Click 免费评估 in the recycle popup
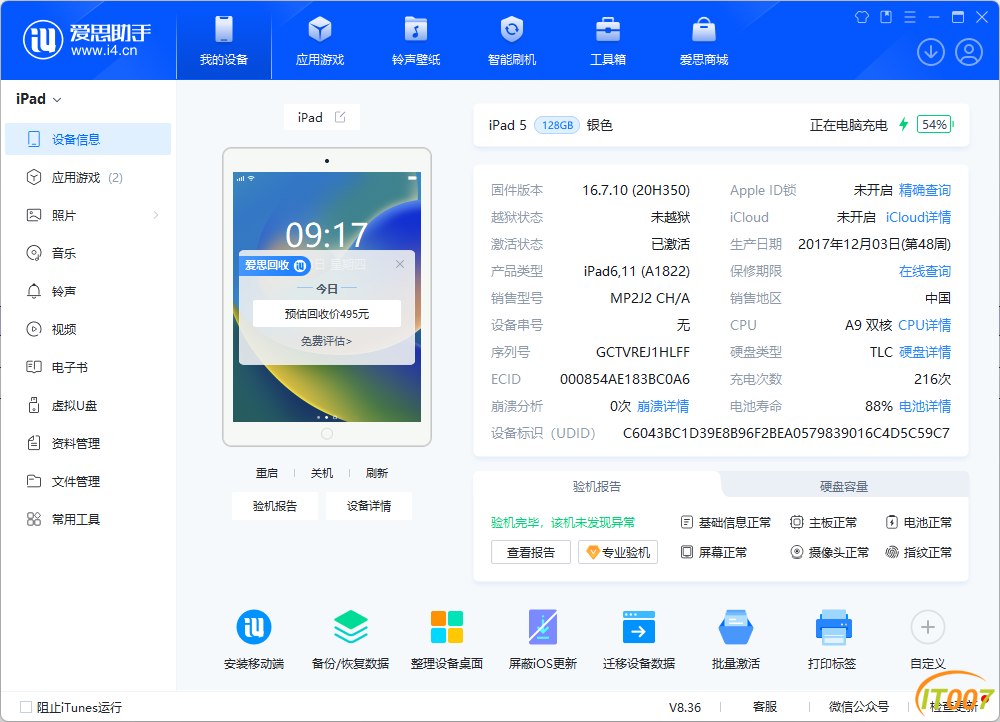 327,341
